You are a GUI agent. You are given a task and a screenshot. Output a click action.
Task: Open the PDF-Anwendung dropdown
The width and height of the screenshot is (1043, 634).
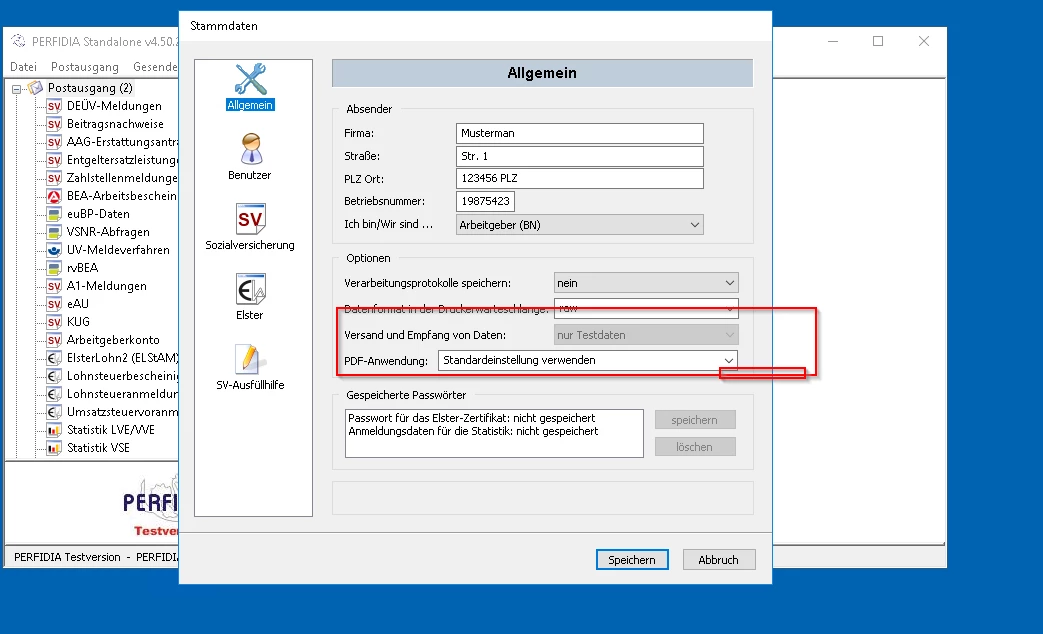[x=587, y=361]
